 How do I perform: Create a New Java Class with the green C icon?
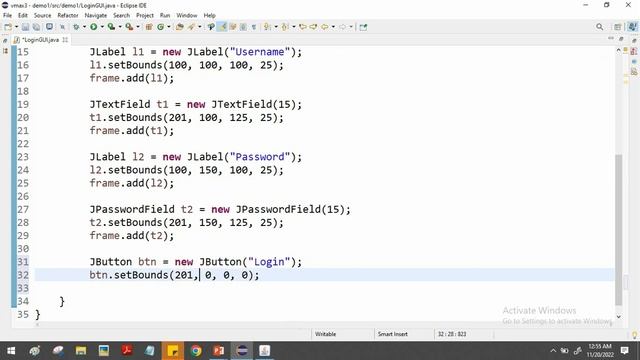(x=160, y=27)
